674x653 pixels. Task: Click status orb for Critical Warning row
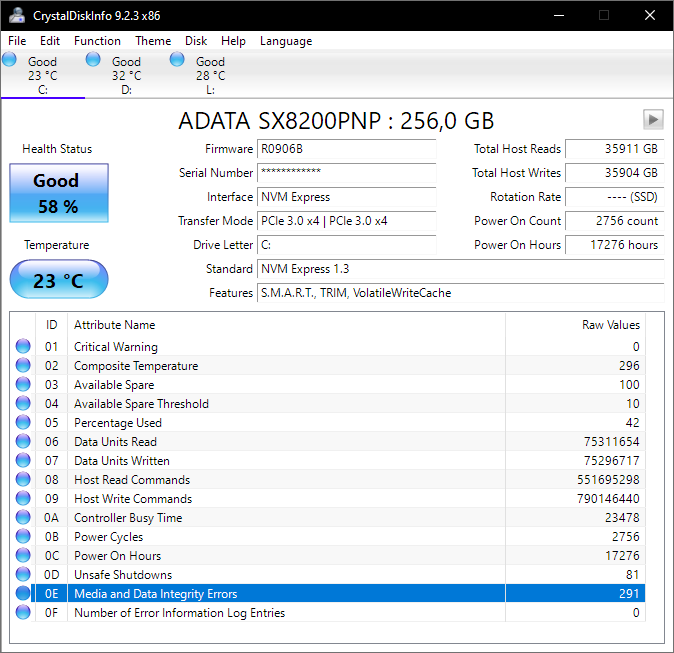coord(23,346)
